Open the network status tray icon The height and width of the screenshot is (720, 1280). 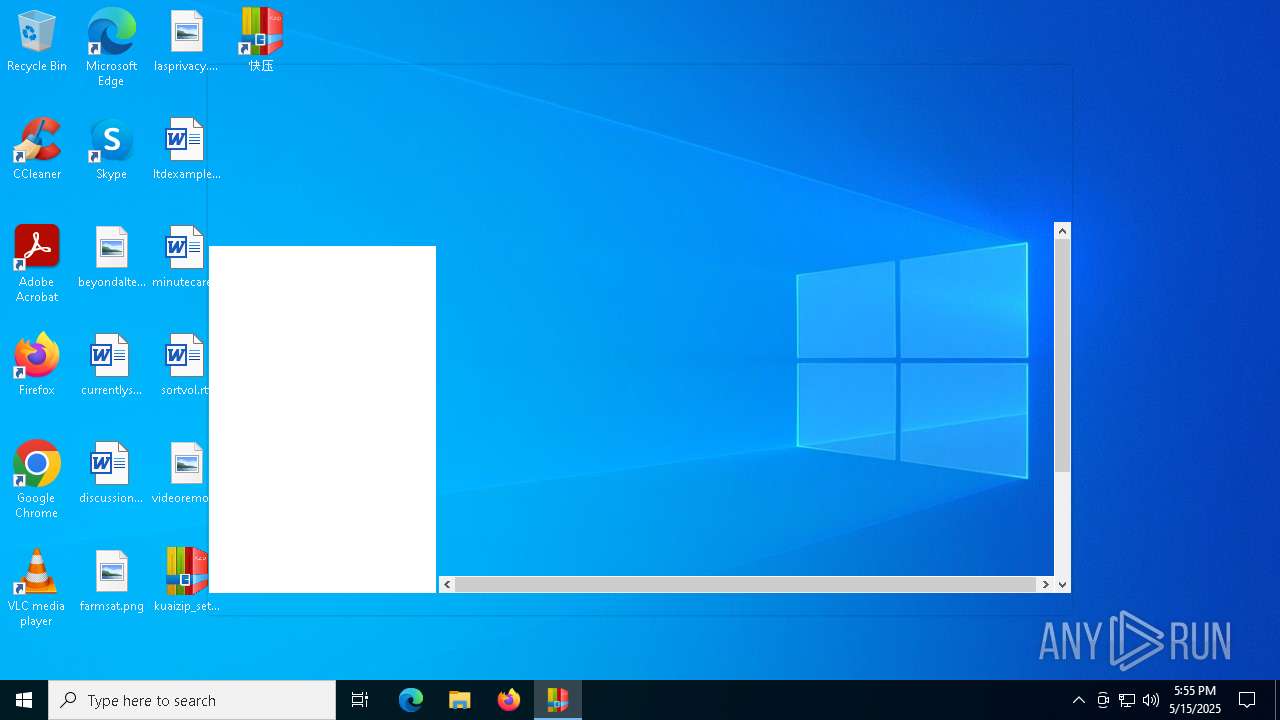[1127, 700]
